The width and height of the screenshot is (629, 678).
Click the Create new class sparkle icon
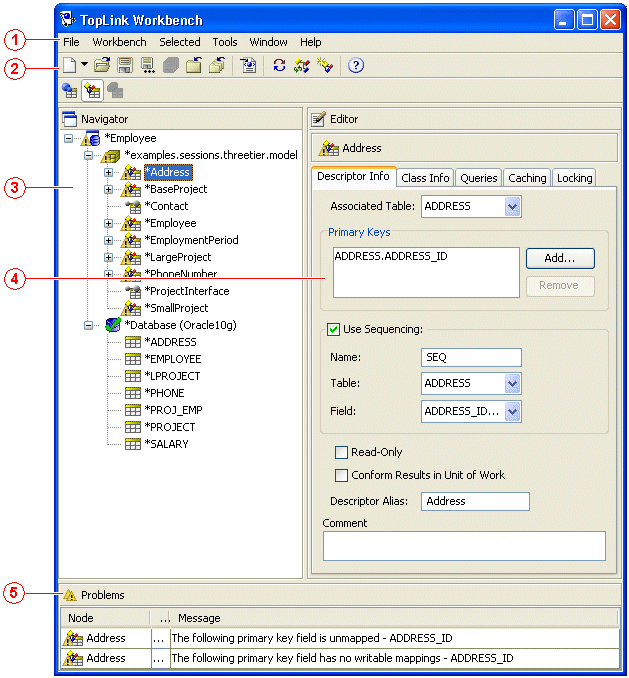pos(325,65)
